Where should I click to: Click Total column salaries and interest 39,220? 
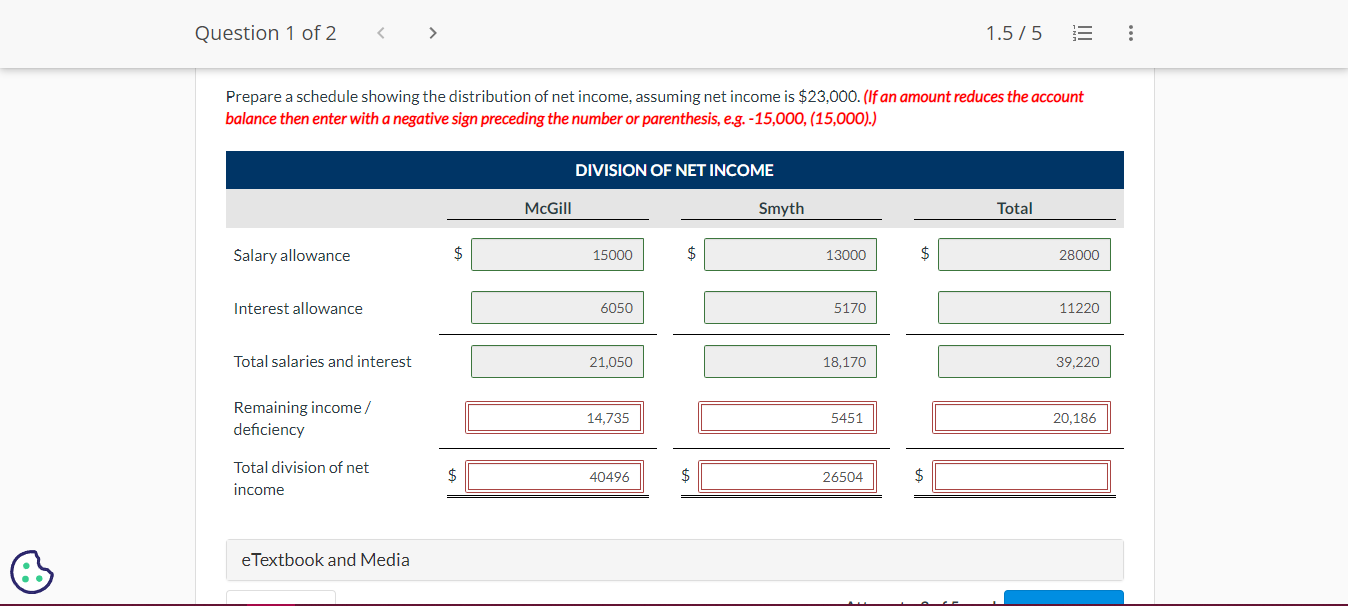click(1024, 362)
